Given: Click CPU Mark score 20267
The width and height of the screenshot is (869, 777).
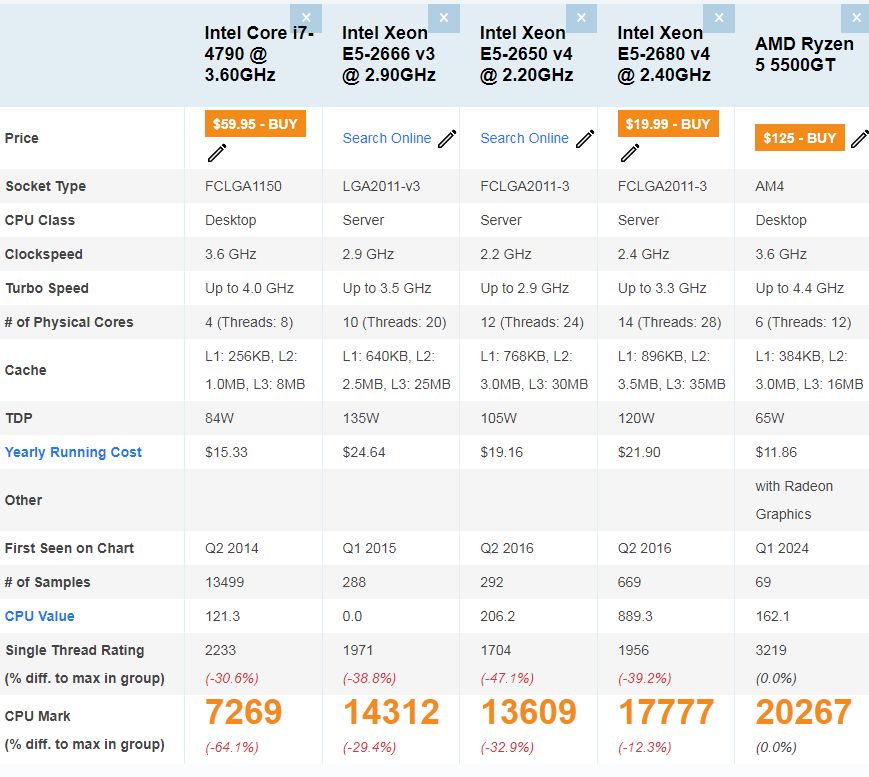Looking at the screenshot, I should click(x=803, y=712).
